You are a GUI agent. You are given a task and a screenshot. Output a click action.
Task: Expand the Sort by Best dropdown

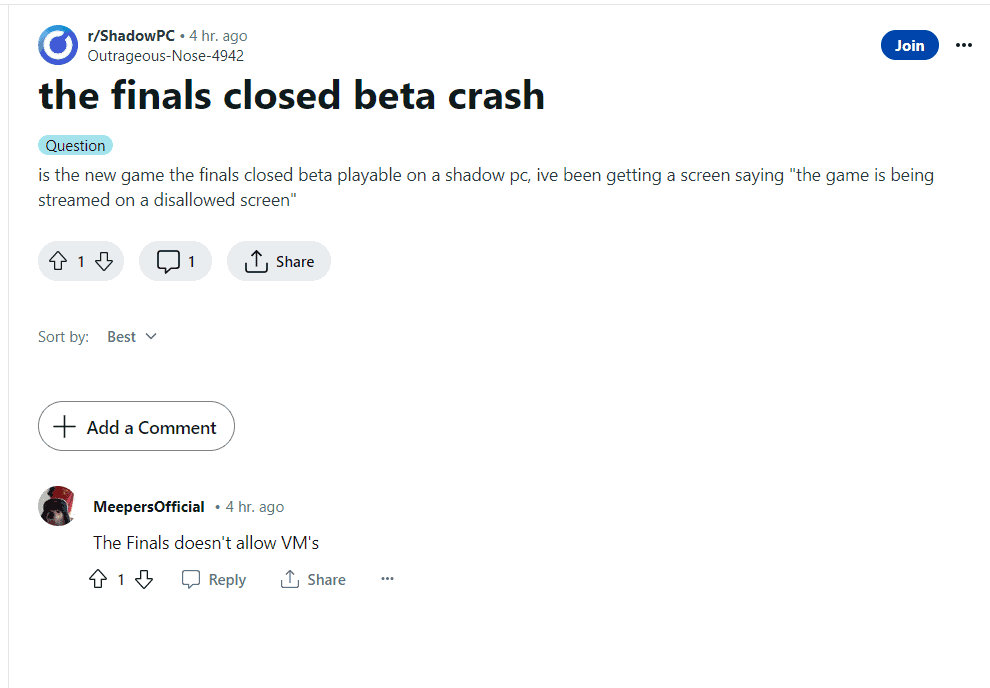coord(132,337)
